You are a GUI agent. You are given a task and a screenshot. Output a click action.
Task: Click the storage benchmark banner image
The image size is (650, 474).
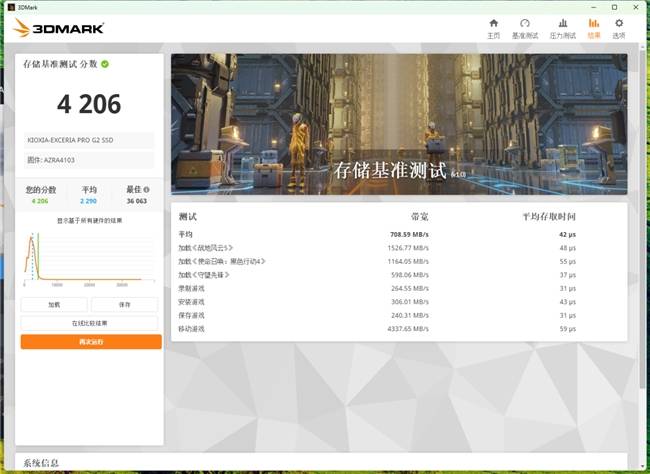click(399, 124)
